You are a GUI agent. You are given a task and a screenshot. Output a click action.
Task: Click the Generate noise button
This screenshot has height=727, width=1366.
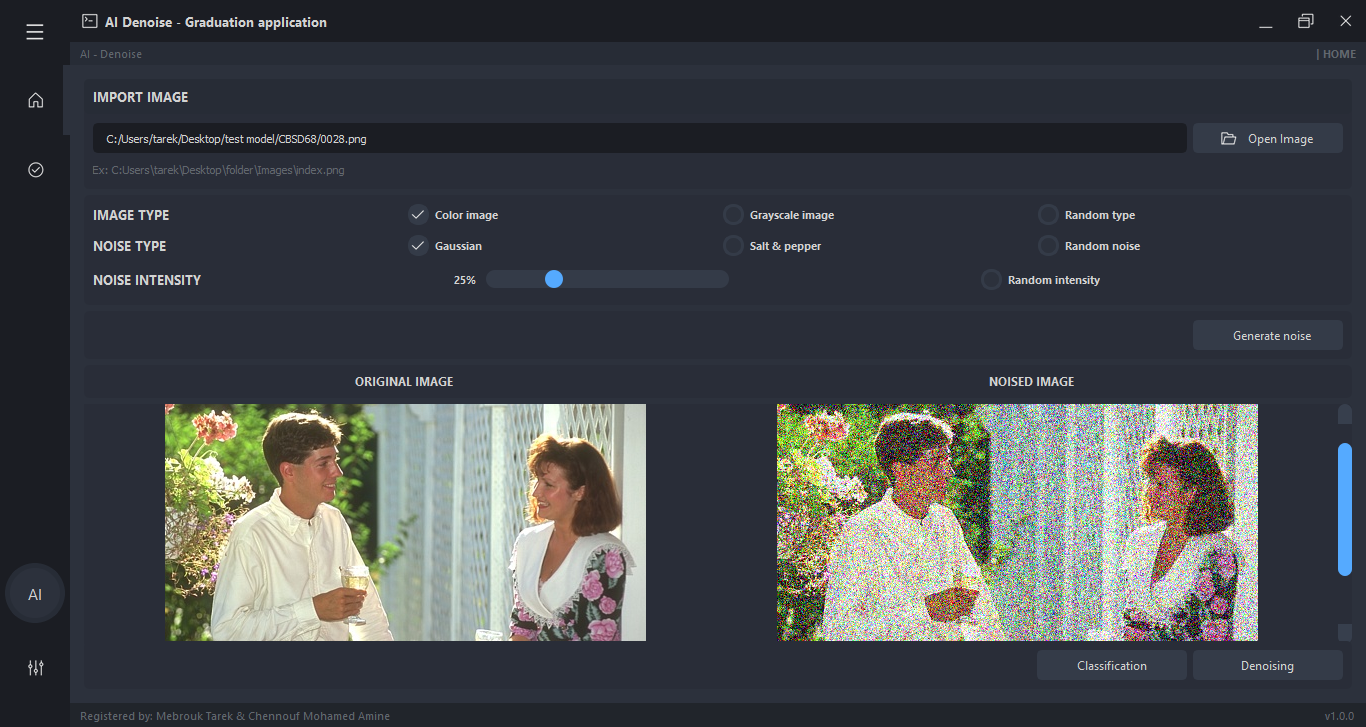coord(1268,335)
